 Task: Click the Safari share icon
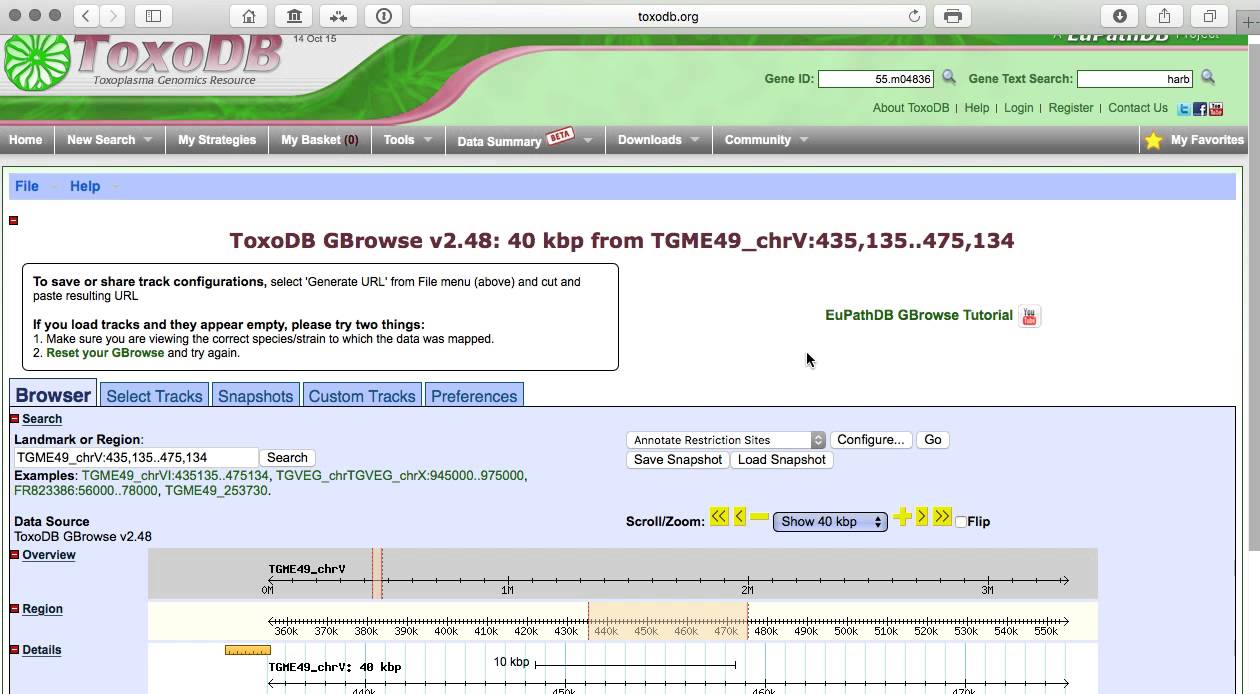coord(1165,16)
